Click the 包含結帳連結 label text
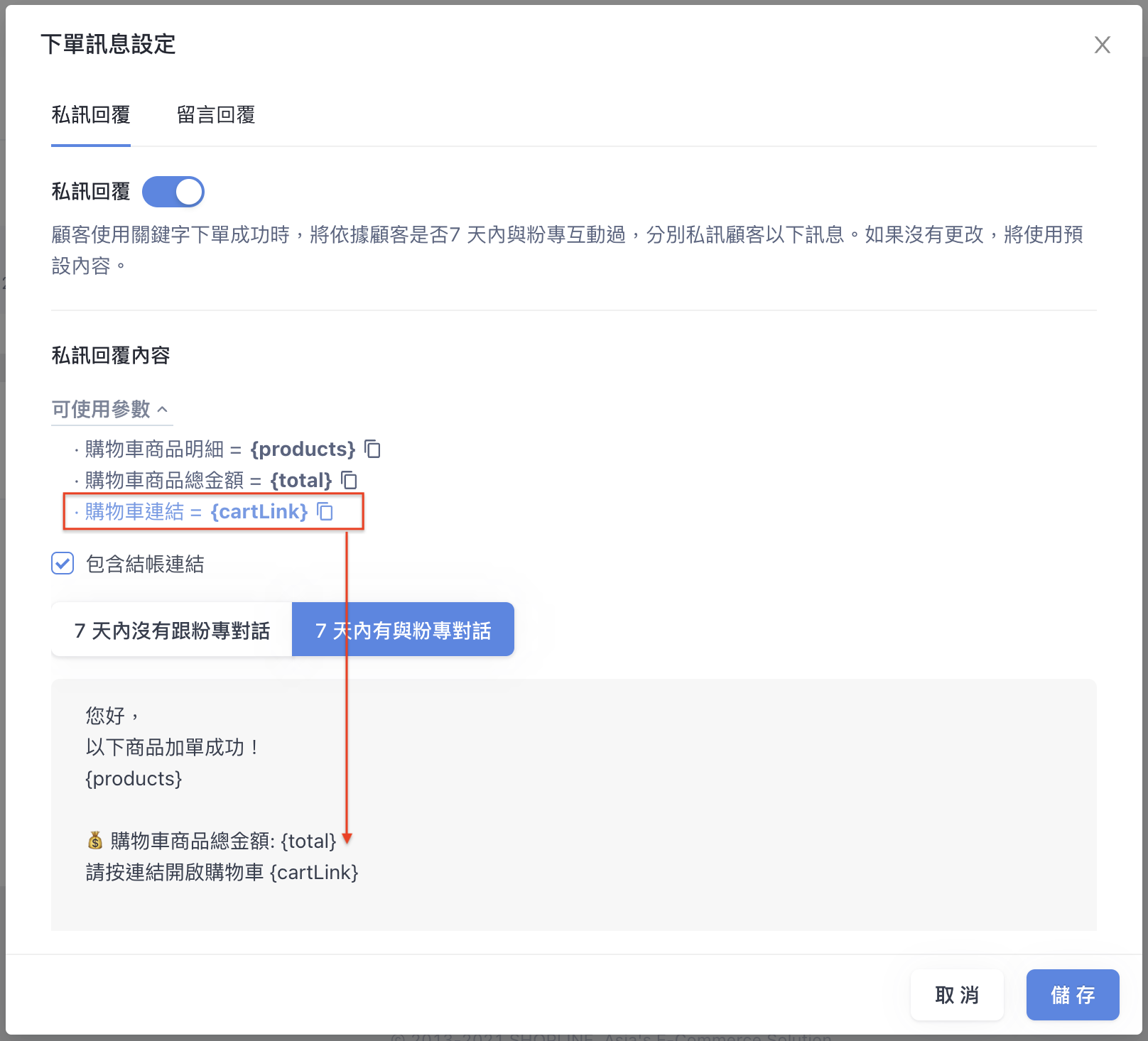1148x1041 pixels. 145,564
